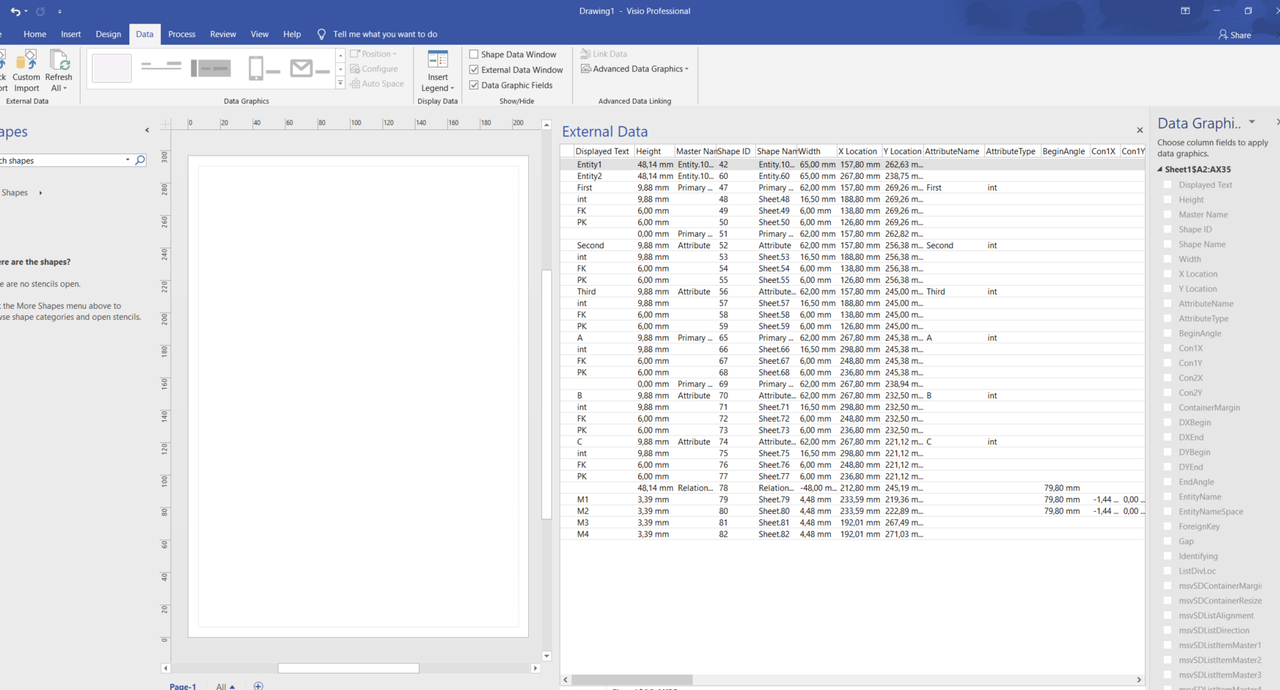Open the Home ribbon tab
The image size is (1280, 690).
[35, 34]
